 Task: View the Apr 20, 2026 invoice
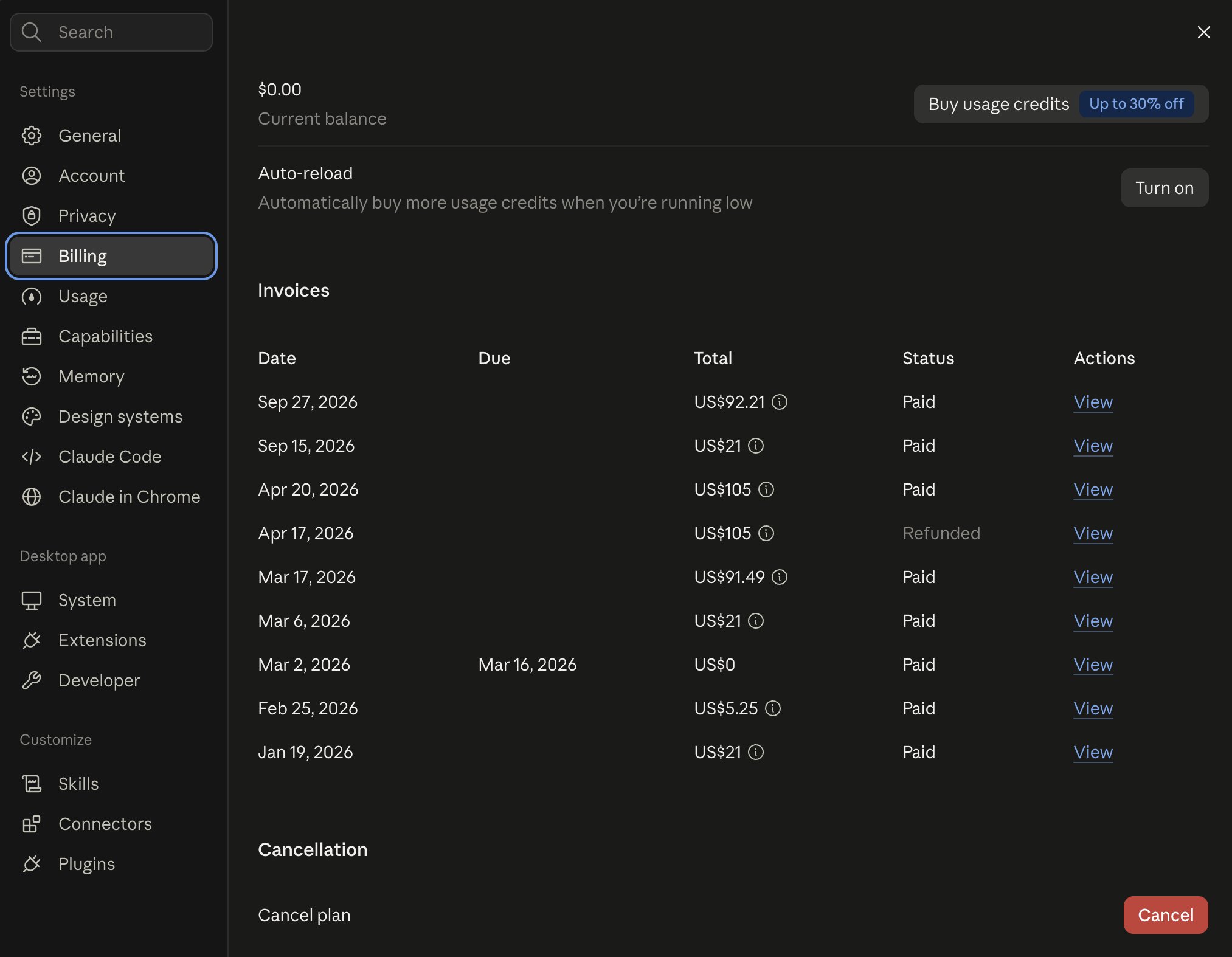tap(1093, 489)
